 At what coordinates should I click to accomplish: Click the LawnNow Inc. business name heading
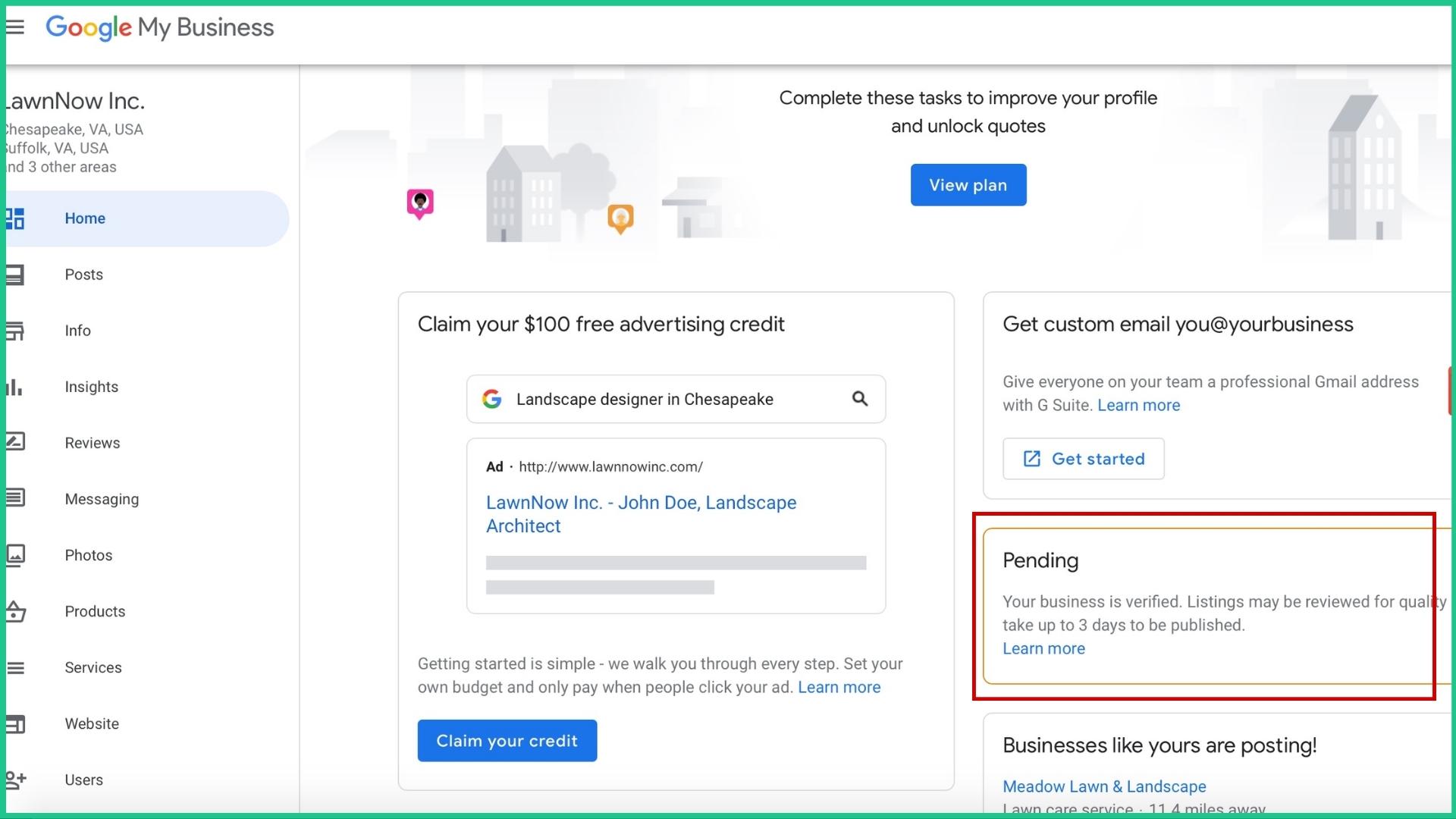click(x=76, y=101)
